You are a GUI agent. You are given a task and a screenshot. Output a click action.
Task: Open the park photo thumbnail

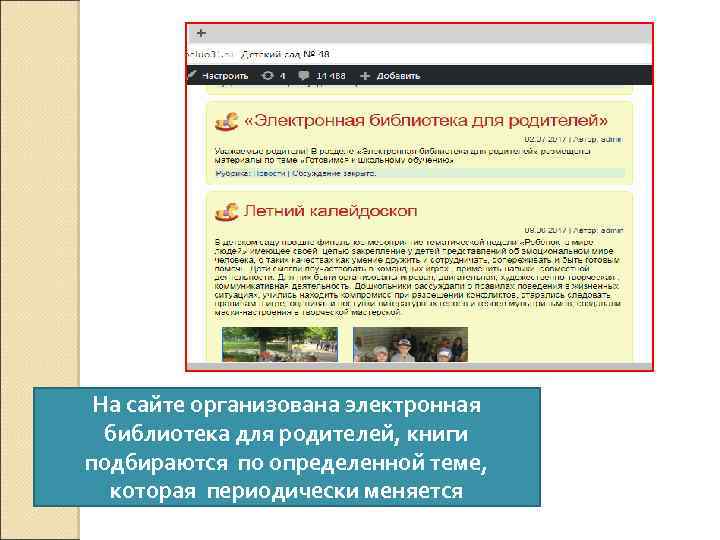click(280, 344)
